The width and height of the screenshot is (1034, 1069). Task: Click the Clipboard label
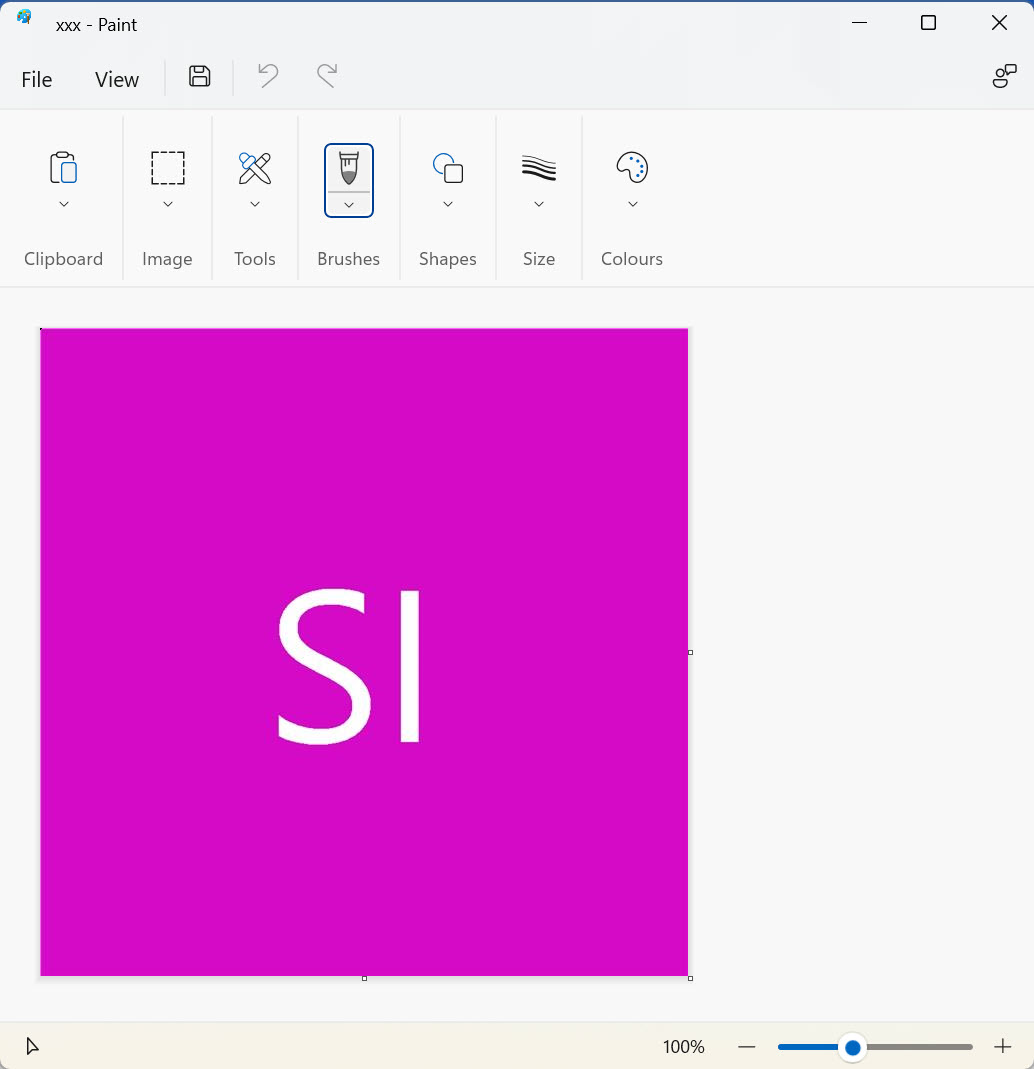click(63, 259)
